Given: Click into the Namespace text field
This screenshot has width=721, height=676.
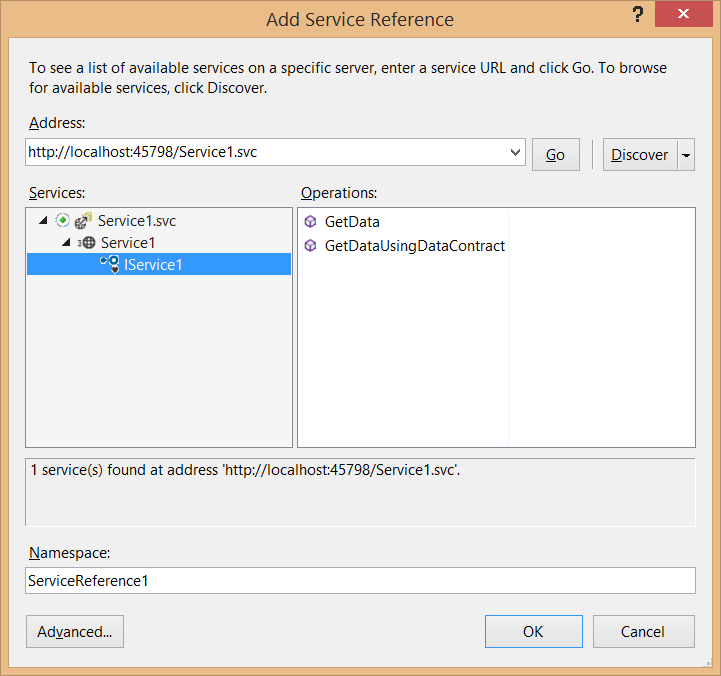Looking at the screenshot, I should [x=360, y=580].
